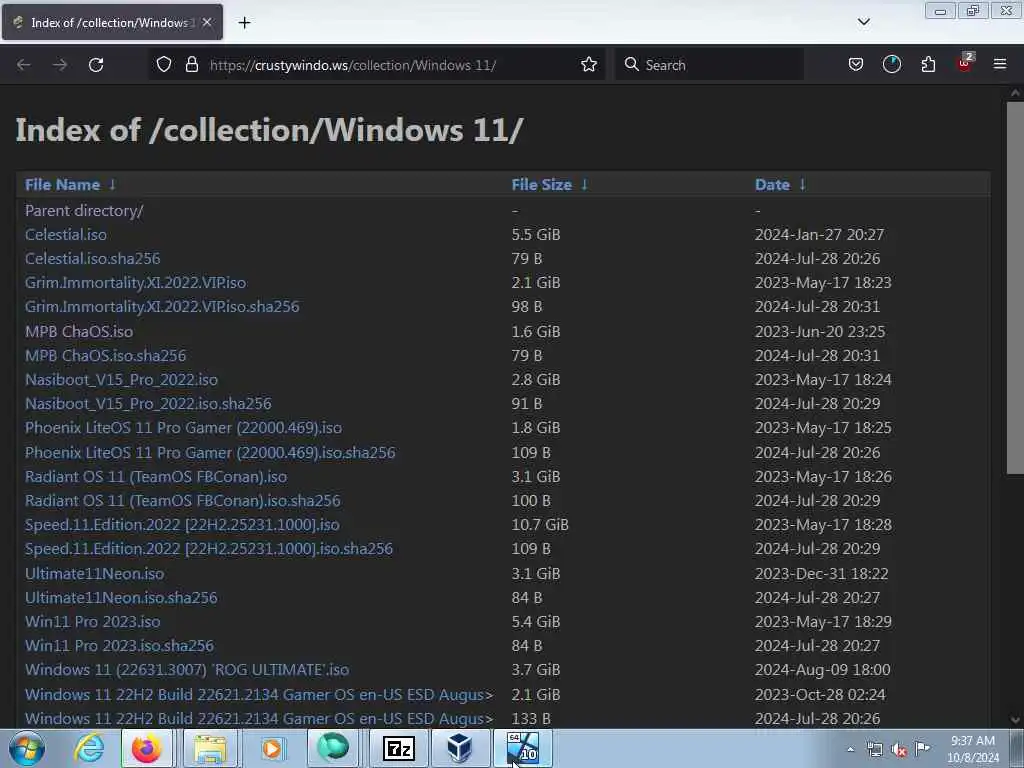
Task: Download MPB ChaOS.iso
Action: 79,331
